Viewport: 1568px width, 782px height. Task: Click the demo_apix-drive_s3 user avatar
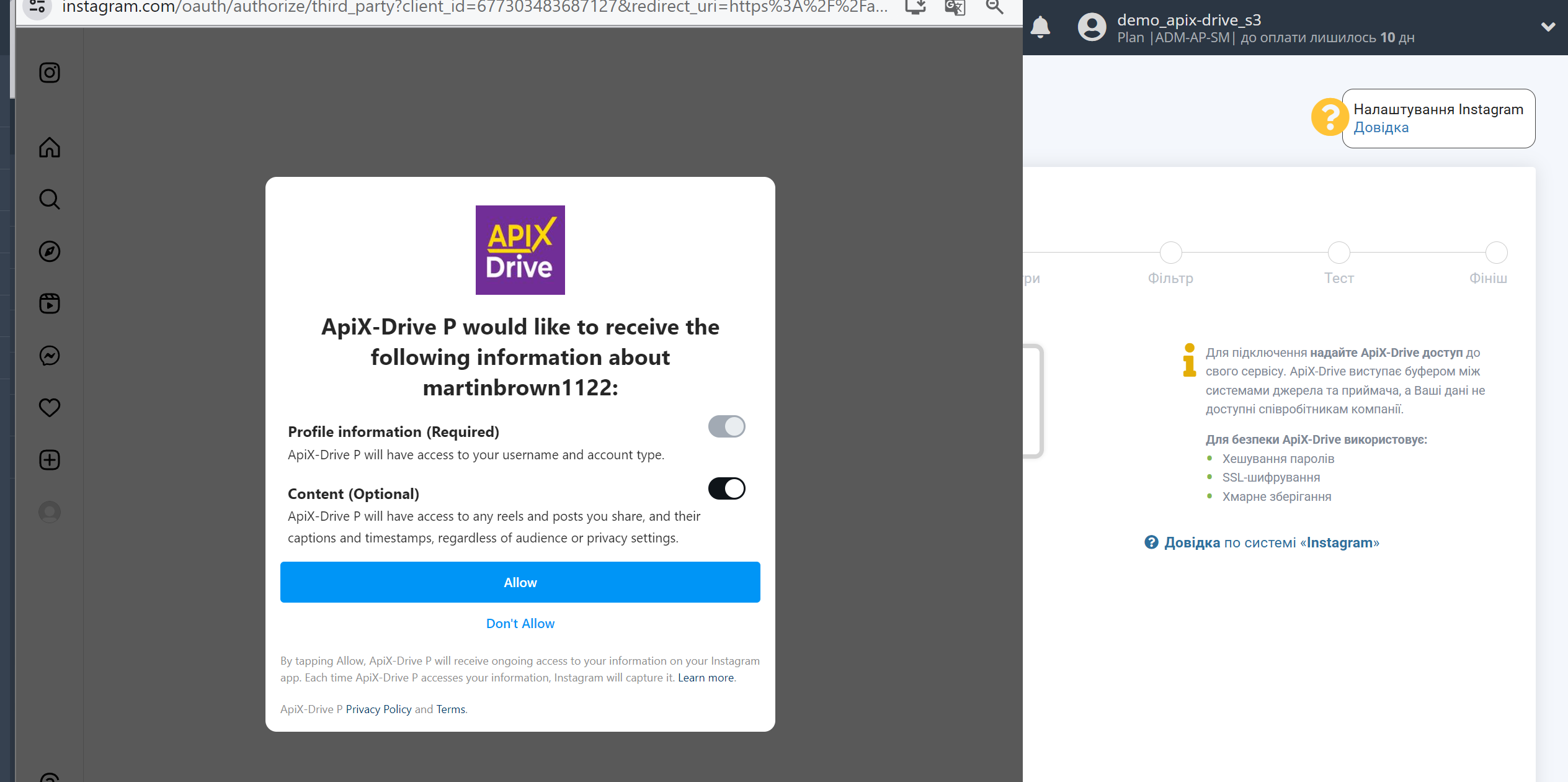point(1092,27)
